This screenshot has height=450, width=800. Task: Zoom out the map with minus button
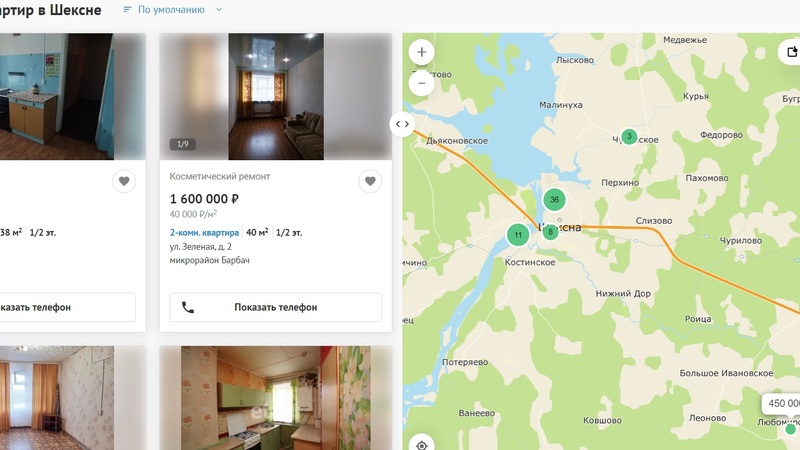click(x=421, y=83)
